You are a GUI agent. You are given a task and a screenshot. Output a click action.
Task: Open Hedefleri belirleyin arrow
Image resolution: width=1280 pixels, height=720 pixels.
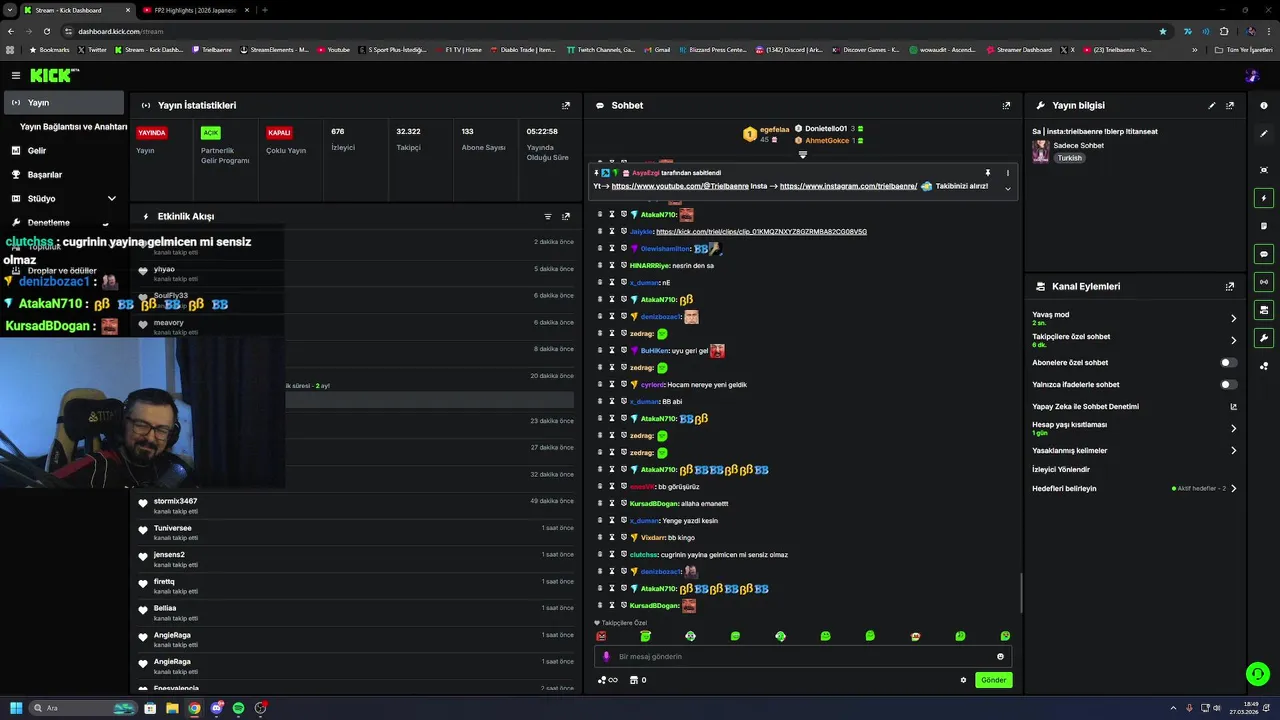pyautogui.click(x=1233, y=489)
